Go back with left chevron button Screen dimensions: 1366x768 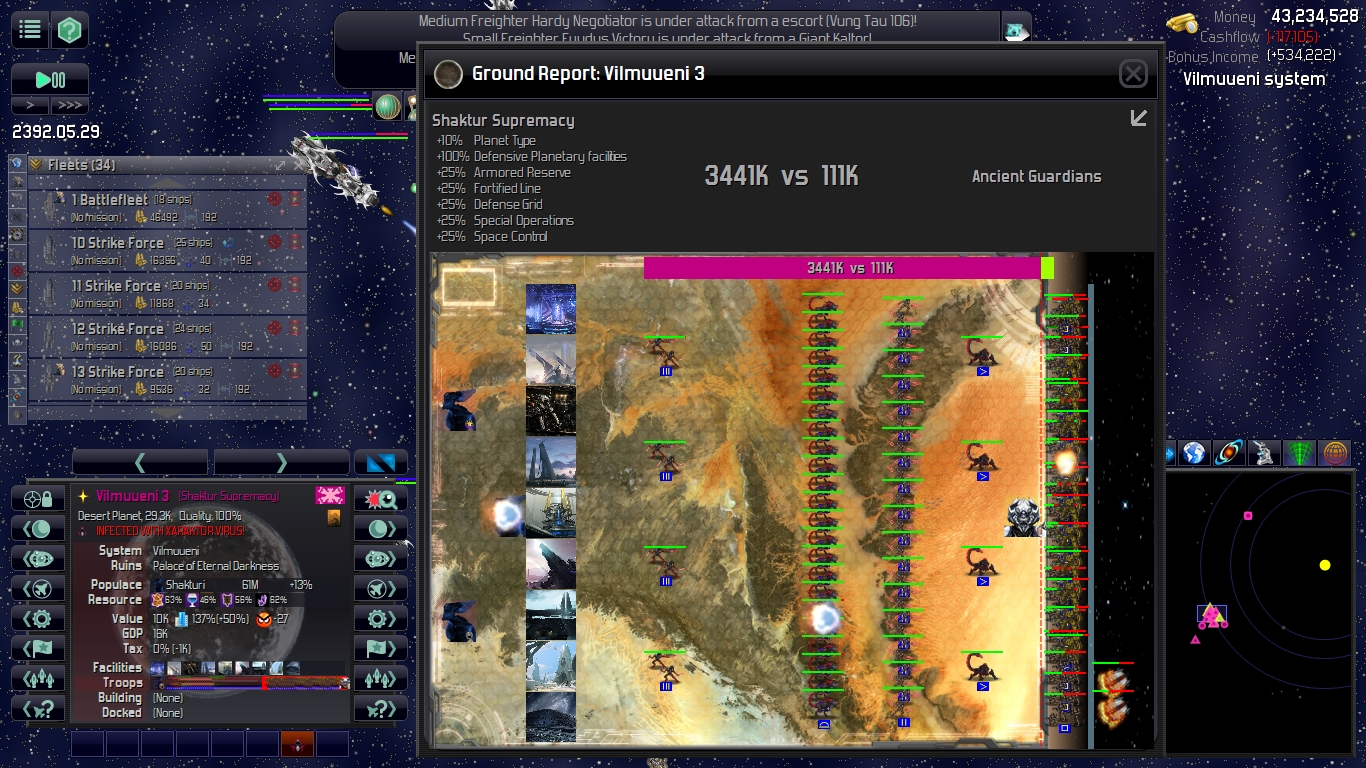[x=140, y=462]
